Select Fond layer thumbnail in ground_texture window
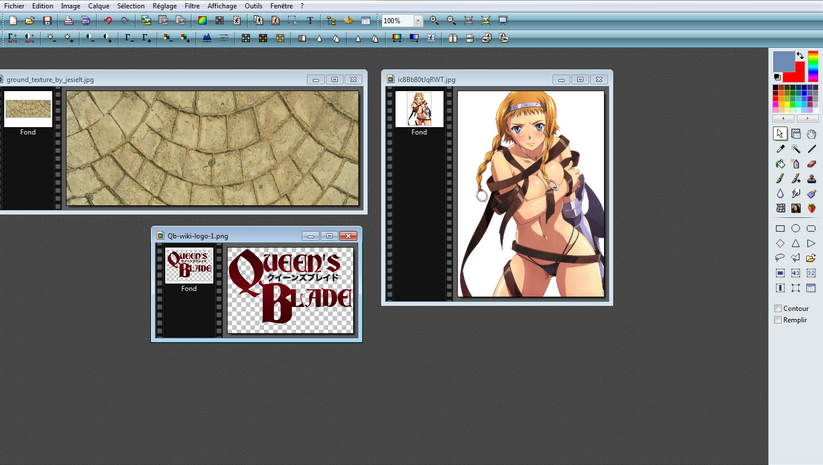The image size is (823, 465). click(28, 109)
